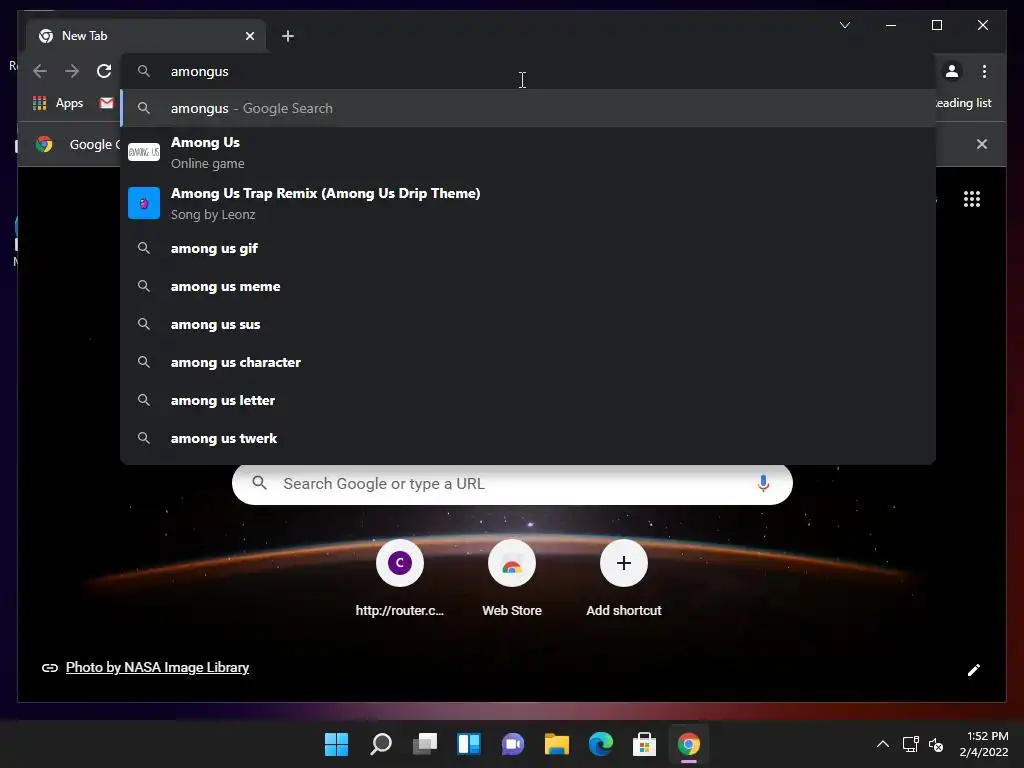Open File Explorer from taskbar
1024x768 pixels.
coord(557,744)
